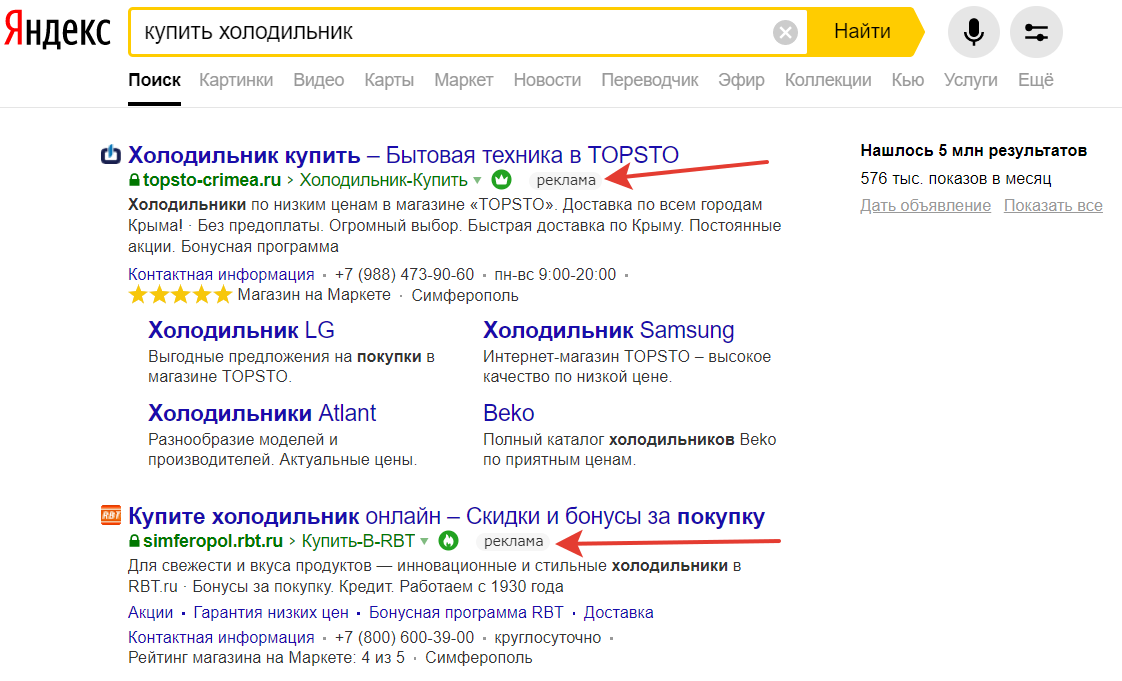Clear the search query with X button
Viewport: 1122px width, 681px height.
pos(785,32)
